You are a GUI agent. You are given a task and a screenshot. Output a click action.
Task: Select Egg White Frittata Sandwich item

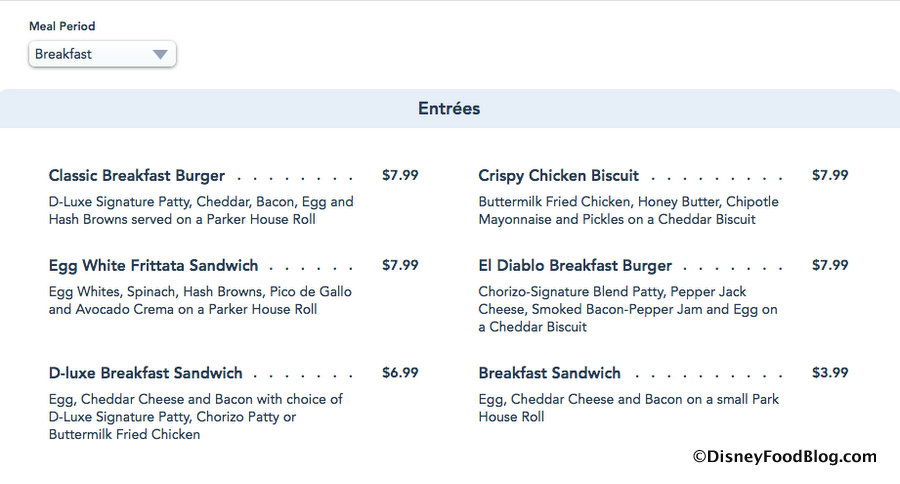coord(153,266)
